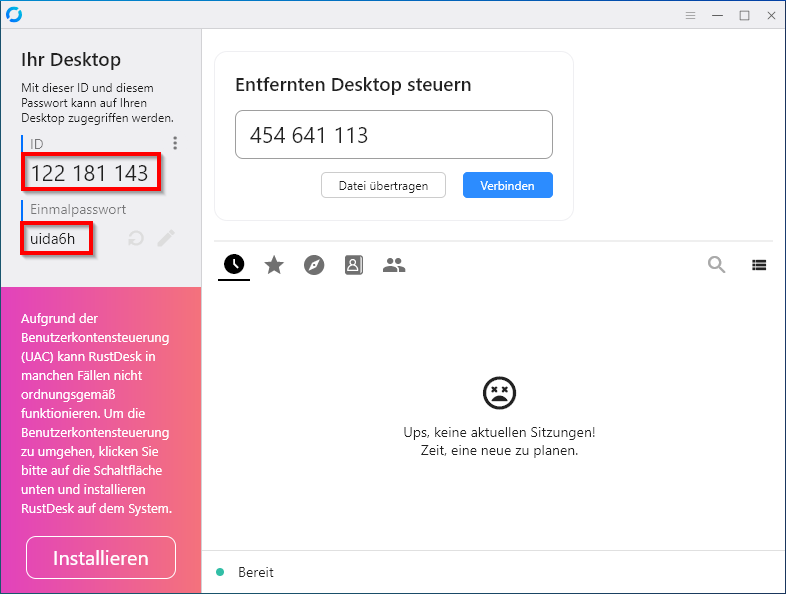
Task: Click the UAC warning text panel
Action: (96, 414)
